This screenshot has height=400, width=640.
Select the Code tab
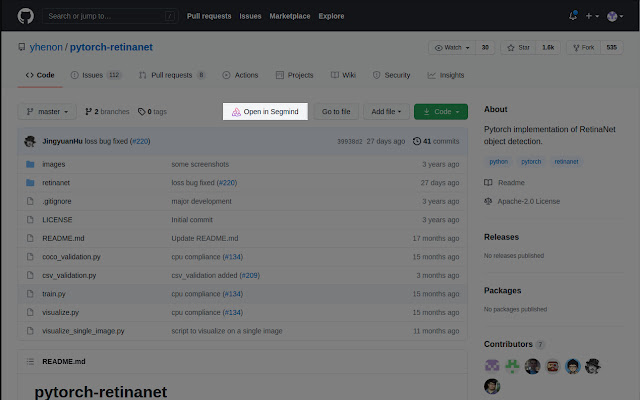point(40,75)
